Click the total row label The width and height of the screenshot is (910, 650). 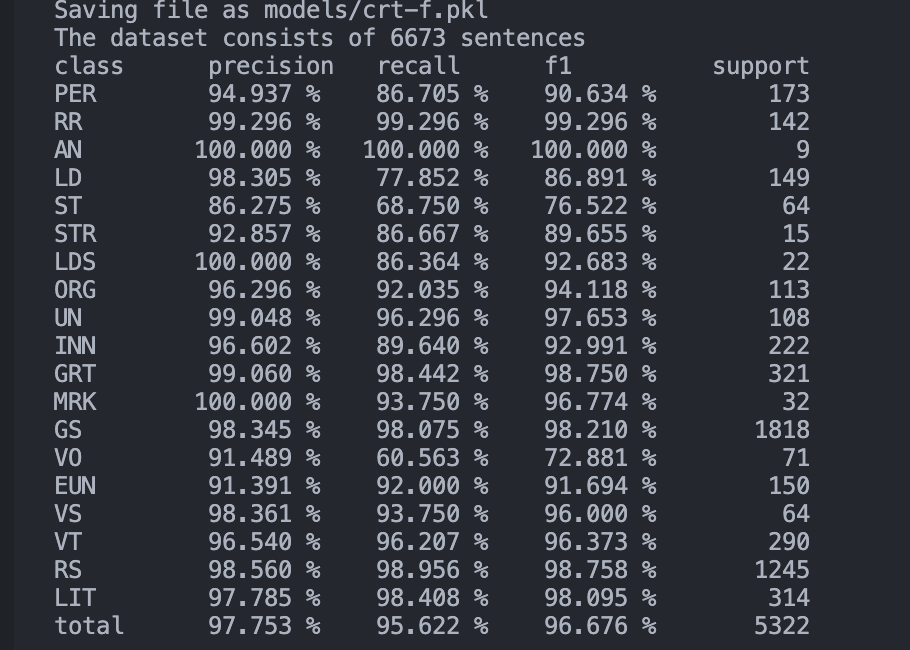tap(89, 626)
